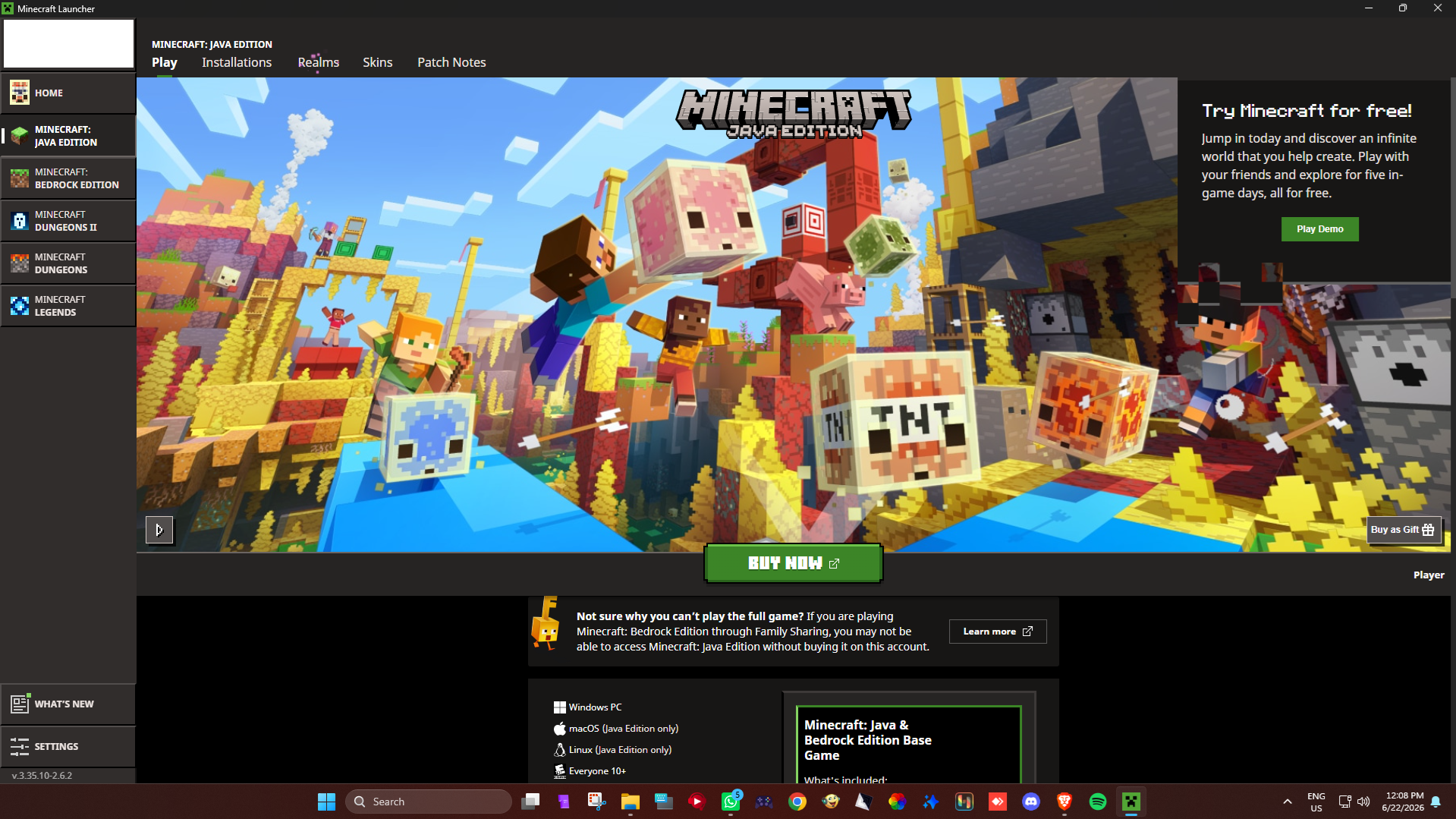Open the ENG US language switcher
This screenshot has width=1456, height=819.
click(1316, 802)
